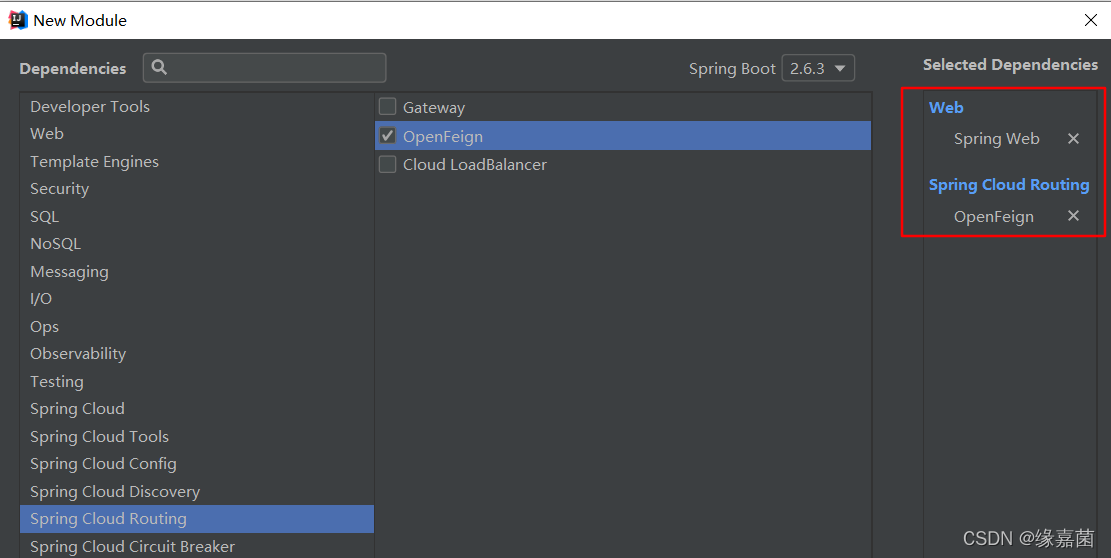Click OpenFeign entry in Selected Dependencies
Viewport: 1111px width, 558px height.
993,217
